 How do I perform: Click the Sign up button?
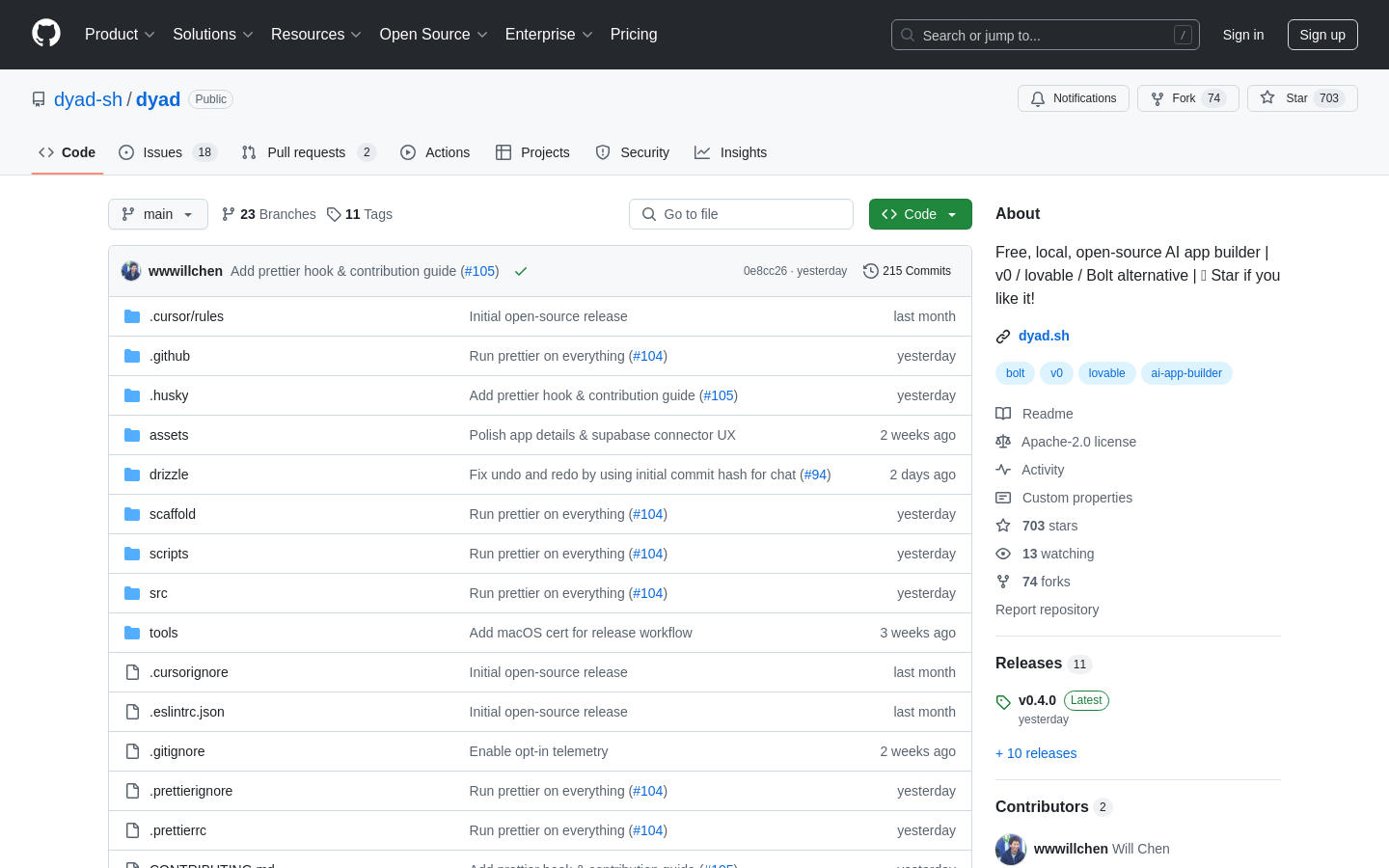[x=1322, y=35]
